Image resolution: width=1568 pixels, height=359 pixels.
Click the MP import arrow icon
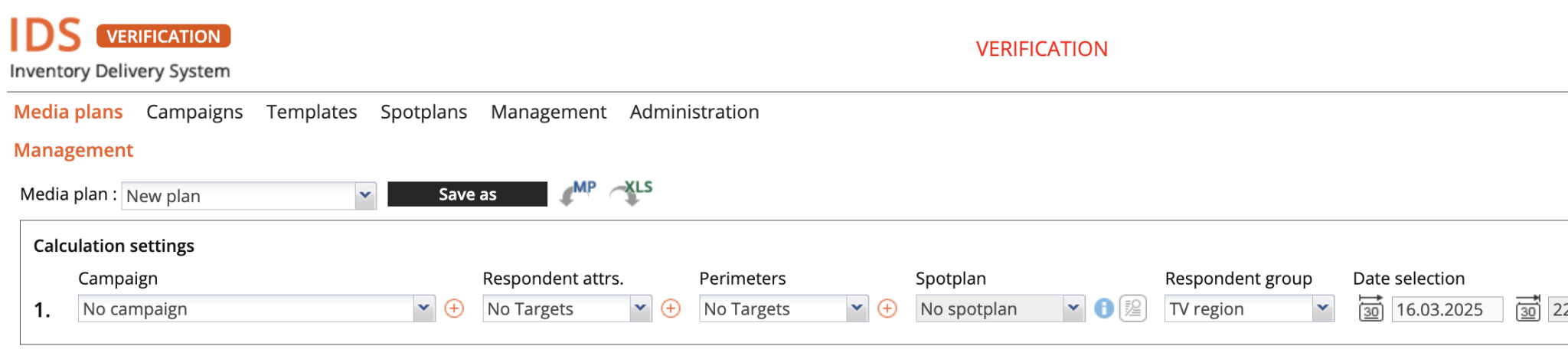pyautogui.click(x=577, y=193)
